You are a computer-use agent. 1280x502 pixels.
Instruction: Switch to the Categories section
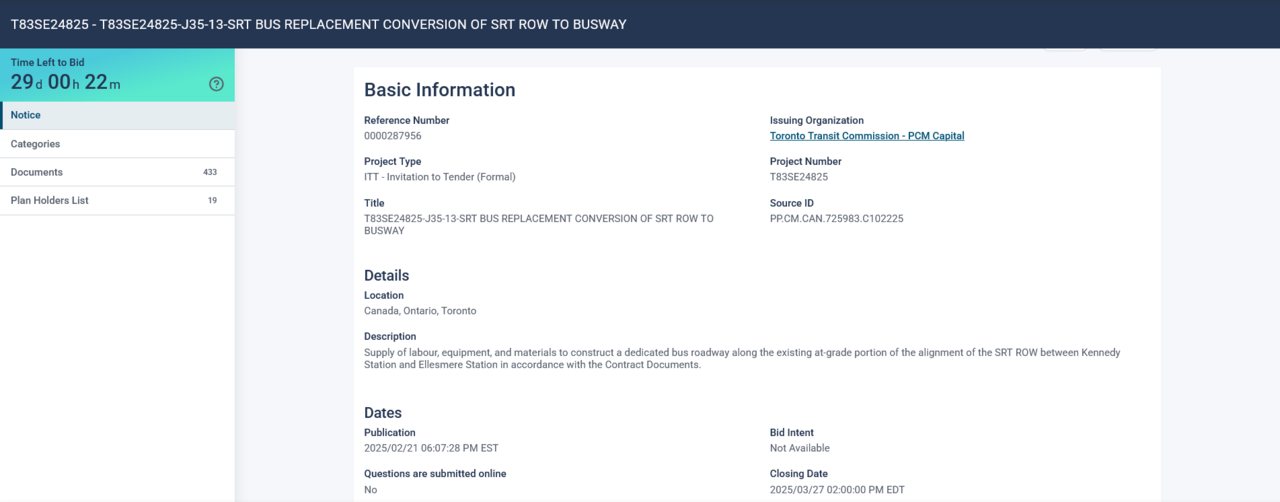tap(35, 144)
